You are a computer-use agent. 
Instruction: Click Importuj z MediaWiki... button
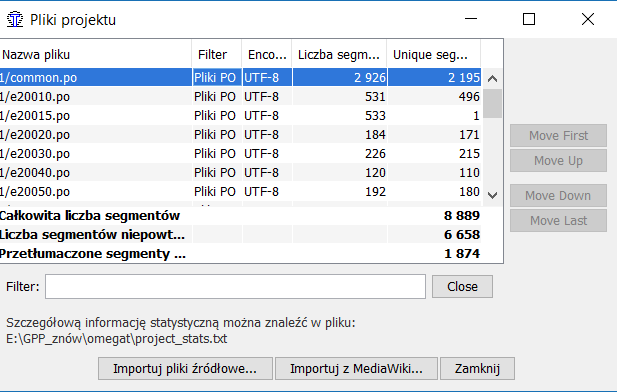[x=356, y=368]
